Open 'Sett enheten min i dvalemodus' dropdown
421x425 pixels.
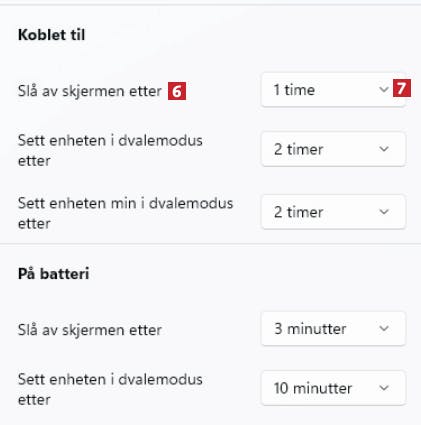point(333,212)
